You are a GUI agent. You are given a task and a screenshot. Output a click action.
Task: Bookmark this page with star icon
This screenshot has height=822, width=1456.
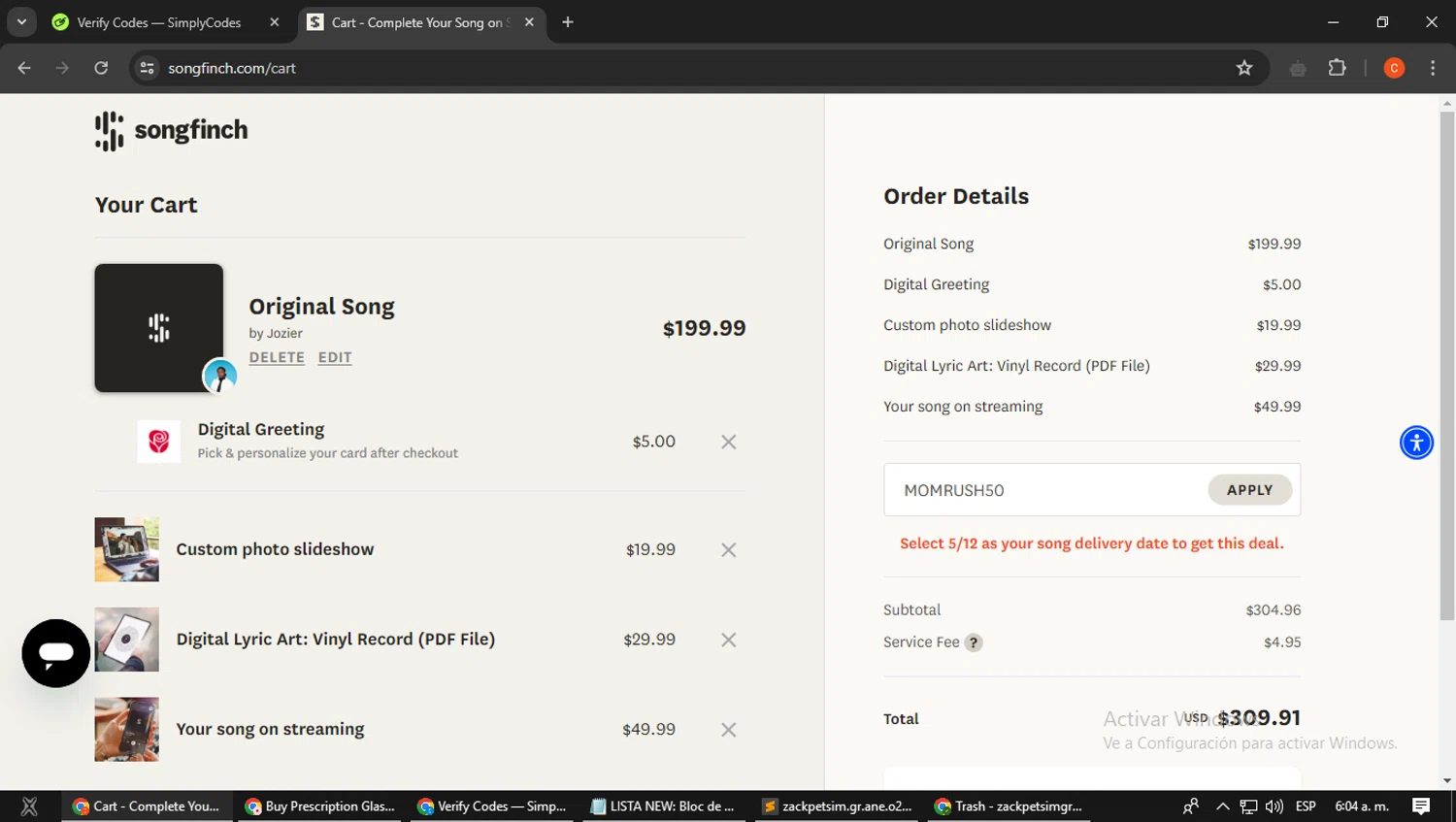pyautogui.click(x=1244, y=68)
